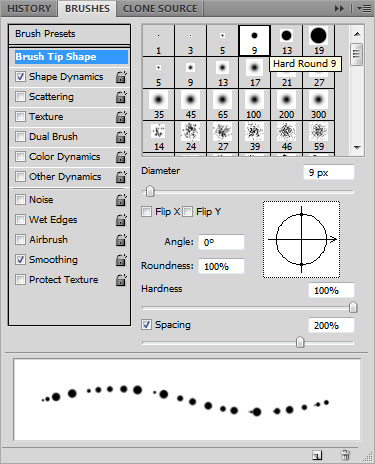This screenshot has height=464, width=375.
Task: Delete brush trash icon
Action: pyautogui.click(x=345, y=455)
